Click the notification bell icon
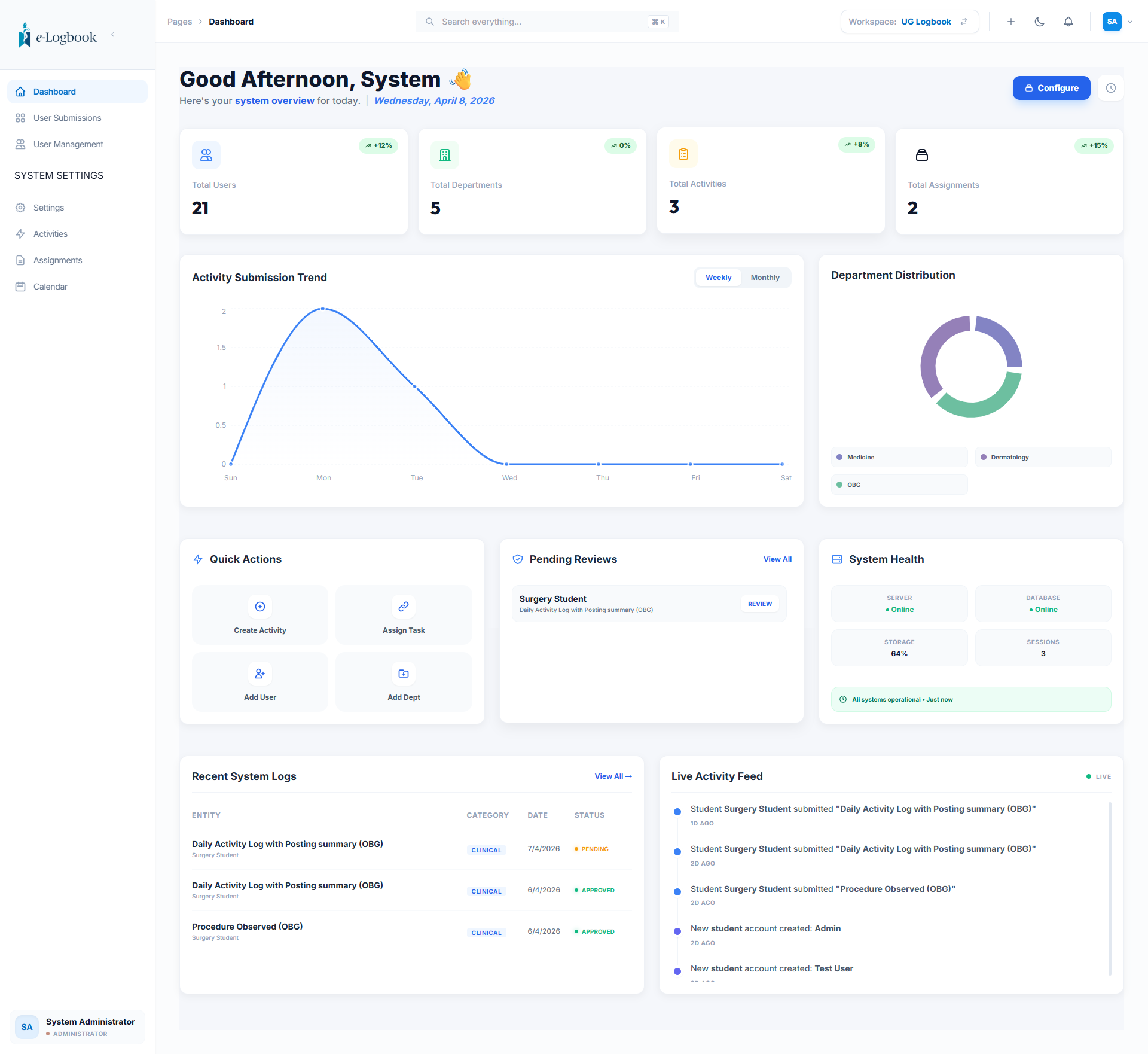Viewport: 1148px width, 1054px height. click(1068, 22)
